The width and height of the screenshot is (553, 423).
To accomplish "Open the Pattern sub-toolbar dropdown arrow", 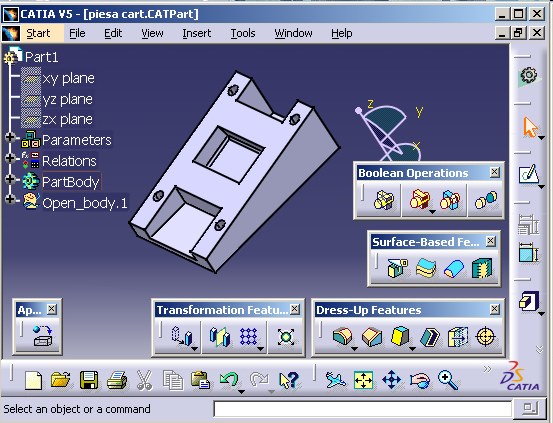I will tap(261, 349).
